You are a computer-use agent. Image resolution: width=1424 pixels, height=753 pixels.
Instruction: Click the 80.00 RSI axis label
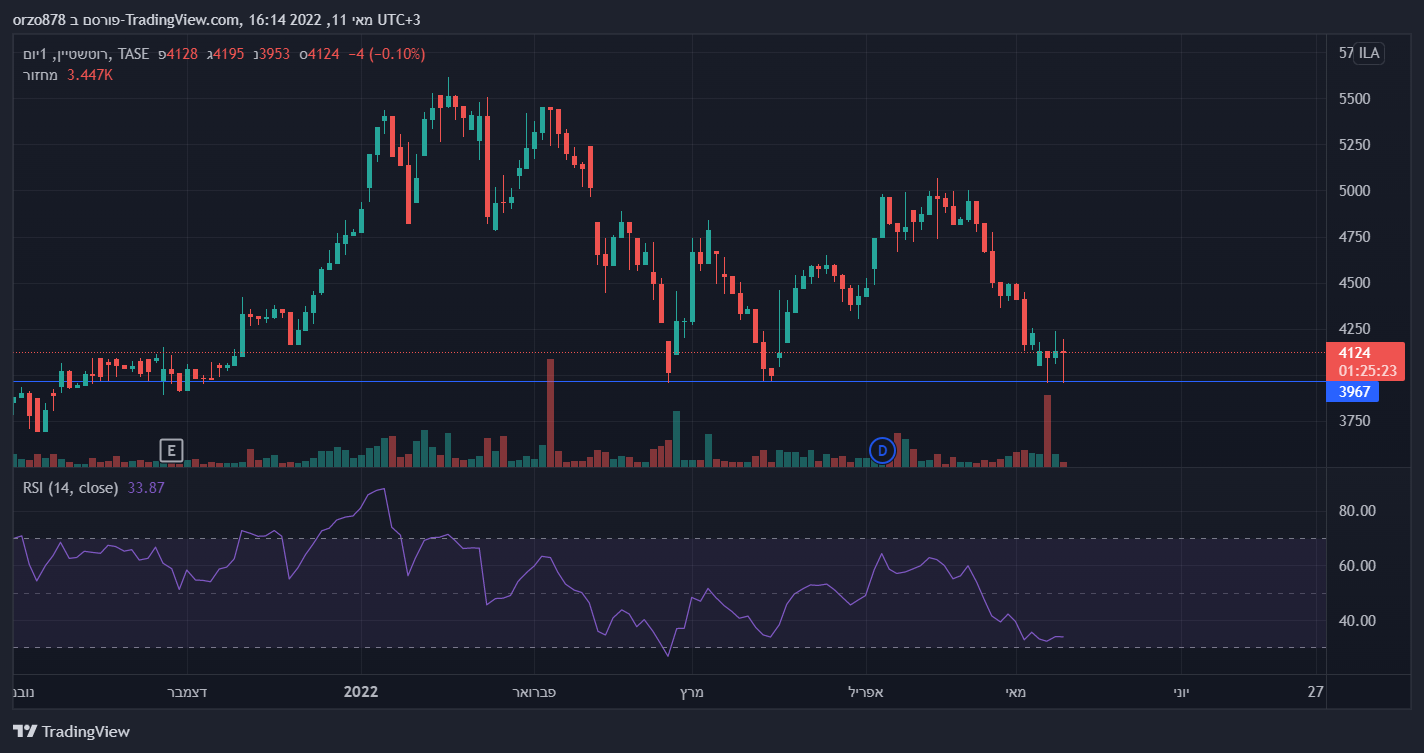[1357, 511]
